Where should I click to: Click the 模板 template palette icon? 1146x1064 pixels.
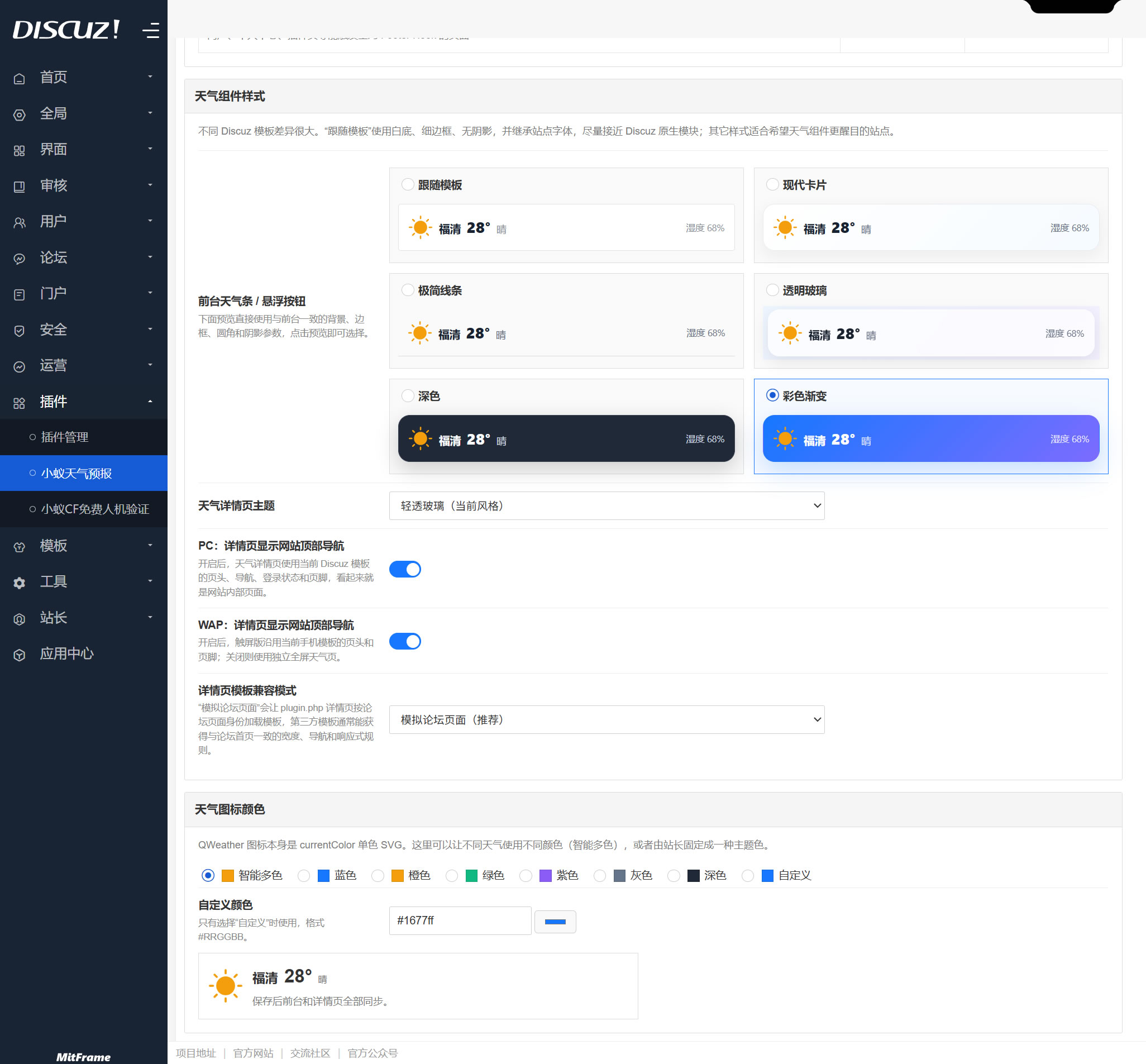pyautogui.click(x=19, y=546)
